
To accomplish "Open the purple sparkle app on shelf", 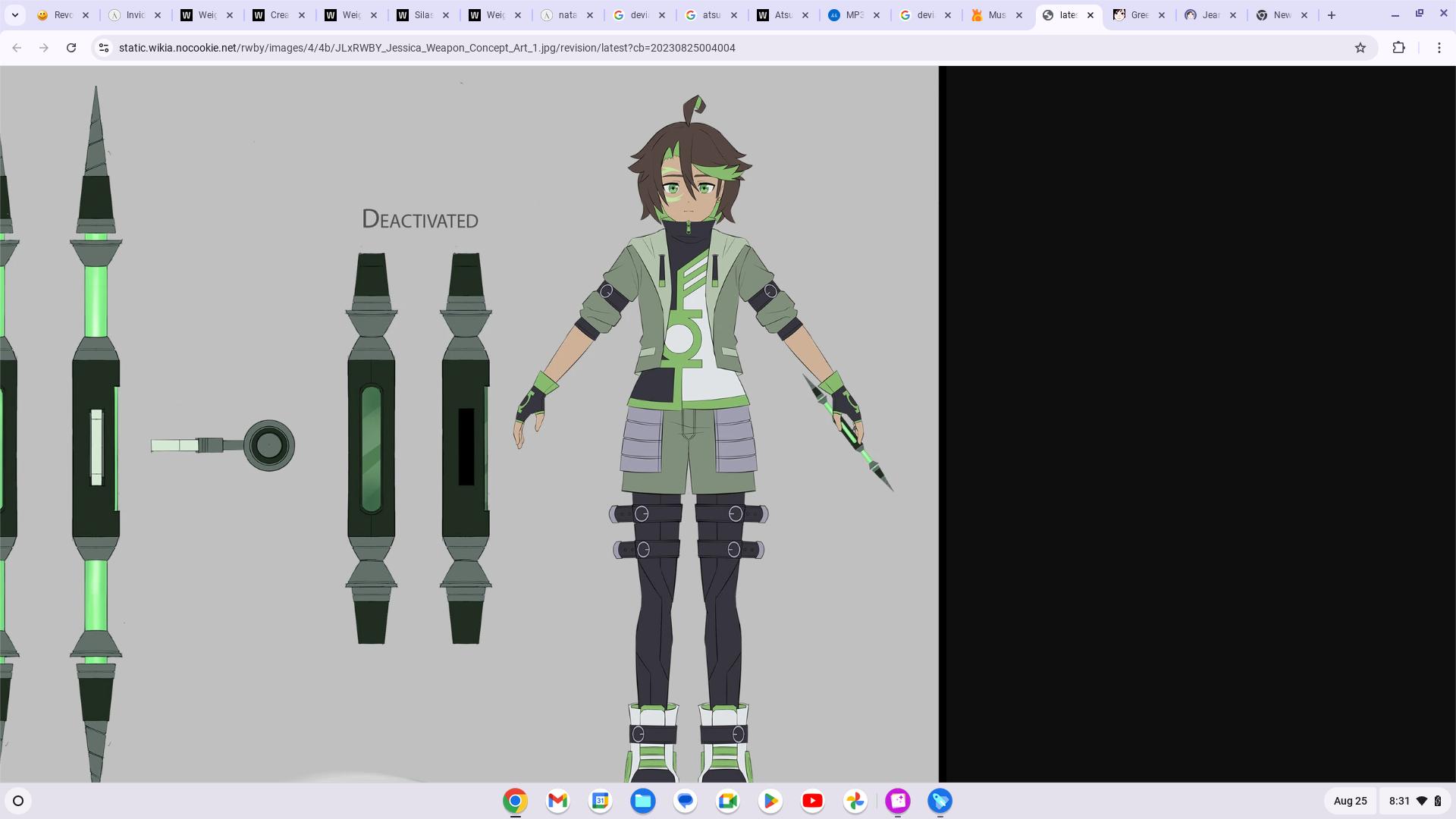I will click(x=898, y=801).
